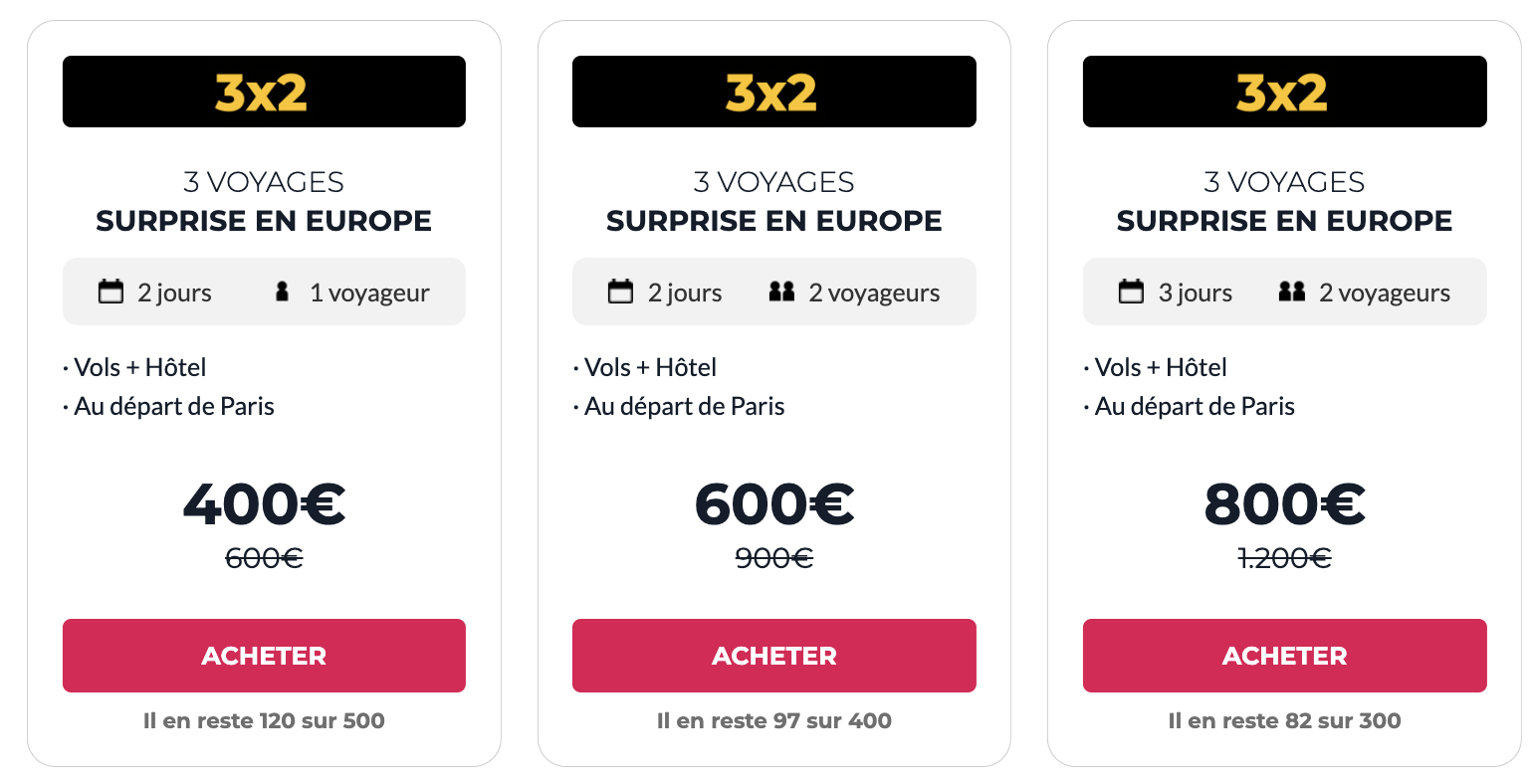This screenshot has height=784, width=1533.
Task: Click the 'Il en reste 97 sur 400' text
Action: pyautogui.click(x=774, y=720)
